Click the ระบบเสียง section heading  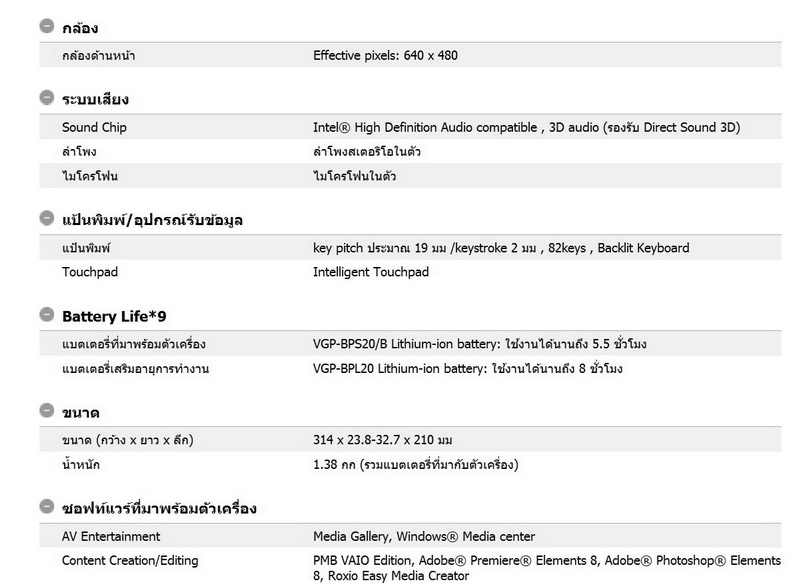click(95, 99)
